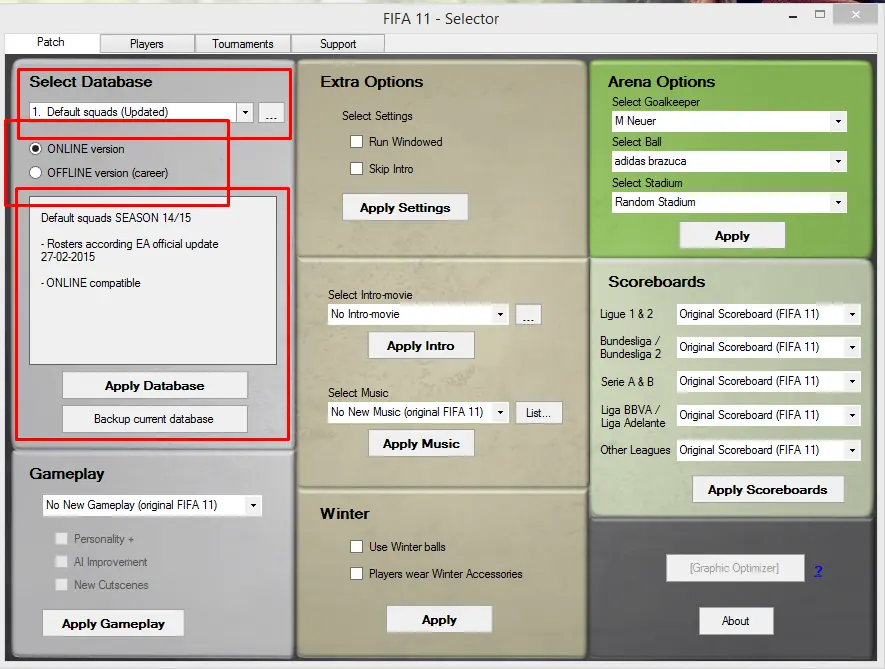Click the Apply Intro button
This screenshot has height=669, width=885.
click(x=421, y=346)
